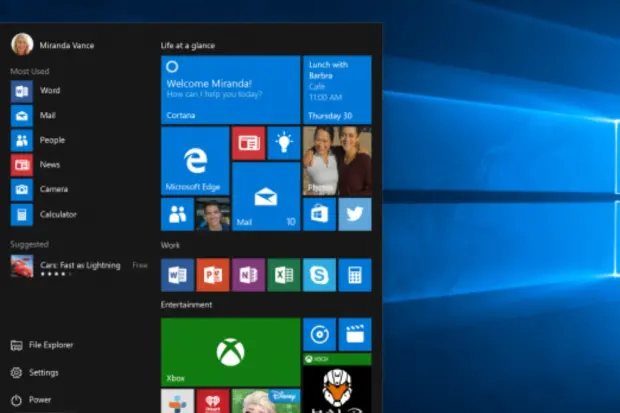This screenshot has width=620, height=413.
Task: Open the PowerPoint tile in Work group
Action: point(213,275)
